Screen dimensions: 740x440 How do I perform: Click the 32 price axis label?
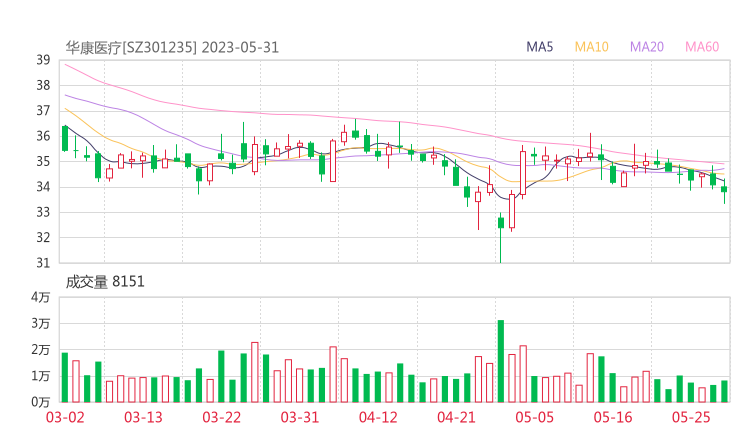coord(43,237)
